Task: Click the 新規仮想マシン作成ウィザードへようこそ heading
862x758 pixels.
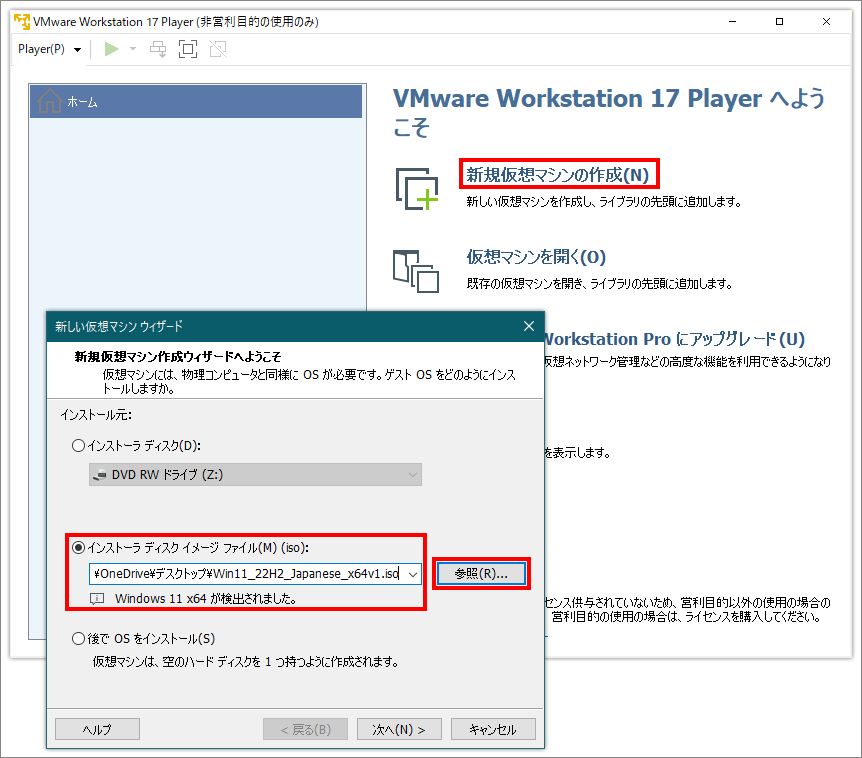Action: pos(178,357)
